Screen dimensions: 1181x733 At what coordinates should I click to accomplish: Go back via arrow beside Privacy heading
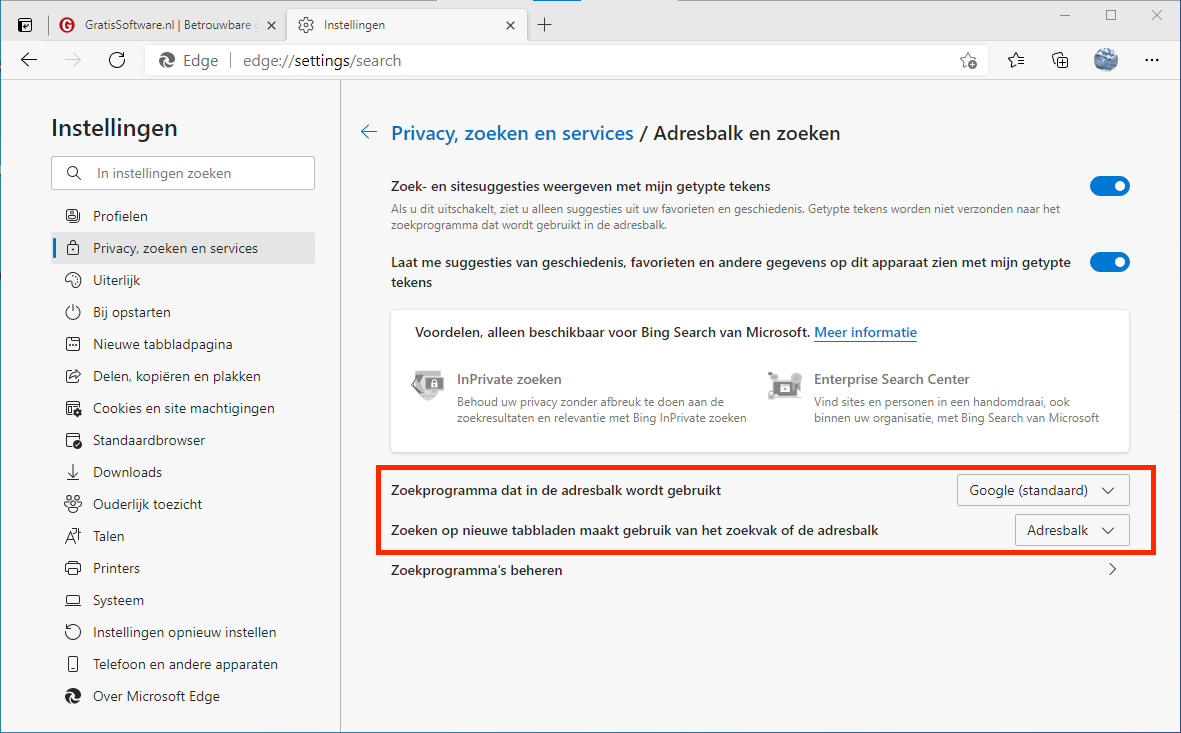pos(369,132)
